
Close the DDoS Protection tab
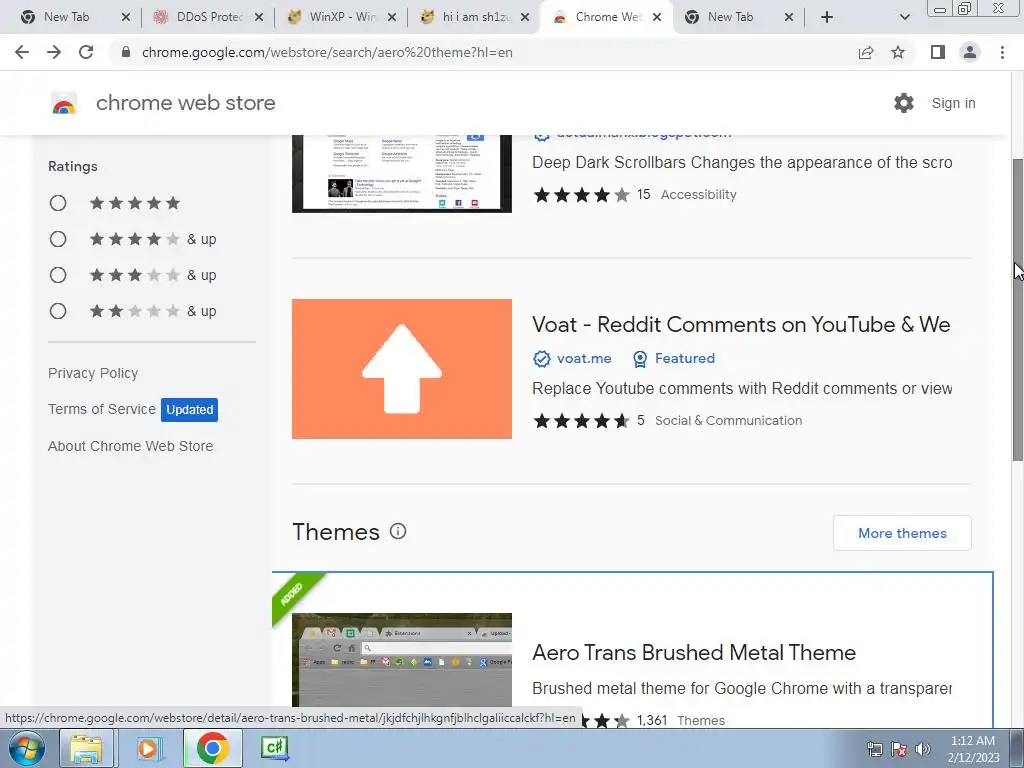(259, 17)
